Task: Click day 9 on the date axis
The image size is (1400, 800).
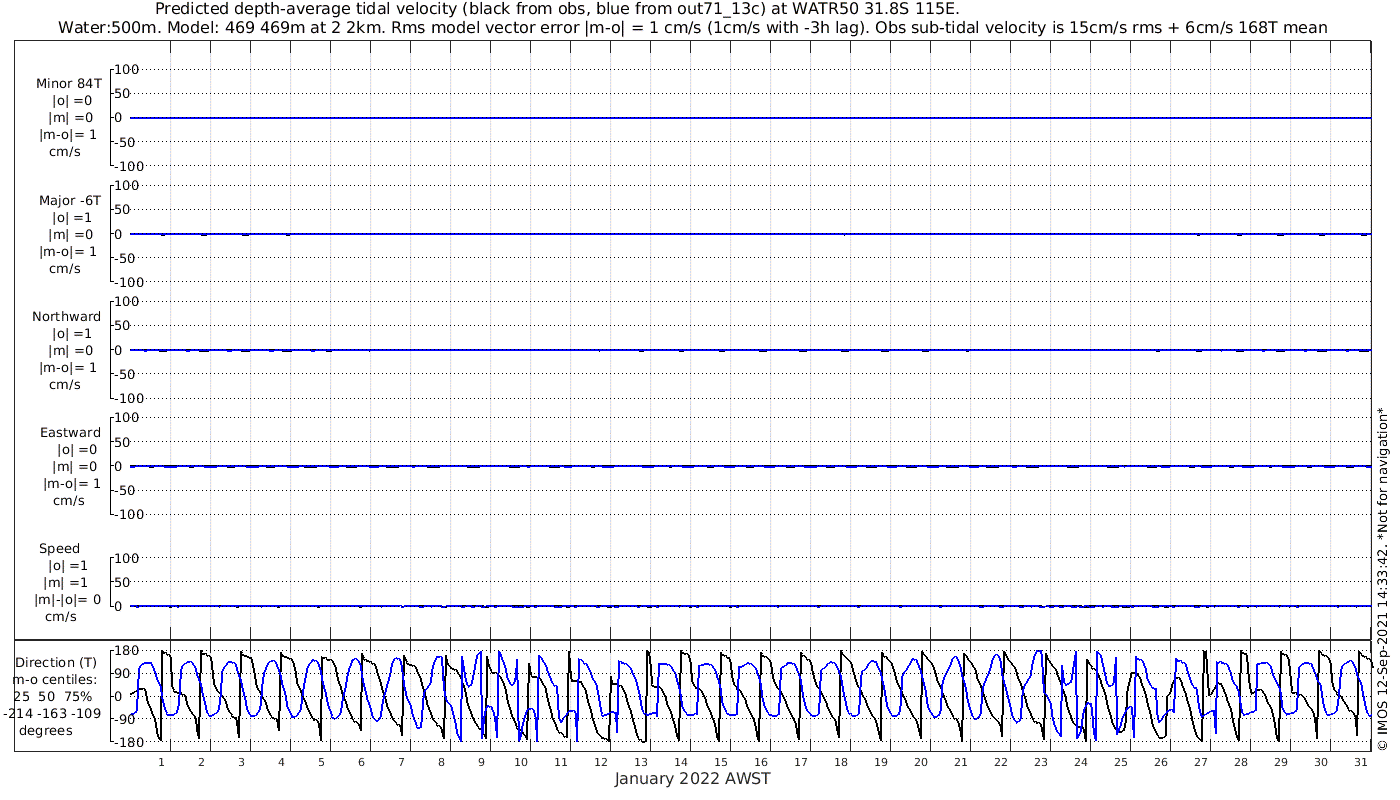Action: point(481,762)
